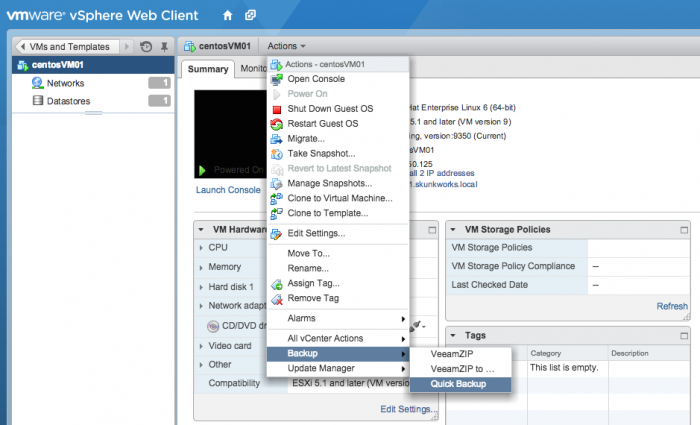The width and height of the screenshot is (700, 425).
Task: Maximize the VM Storage Policies panel
Action: click(684, 230)
